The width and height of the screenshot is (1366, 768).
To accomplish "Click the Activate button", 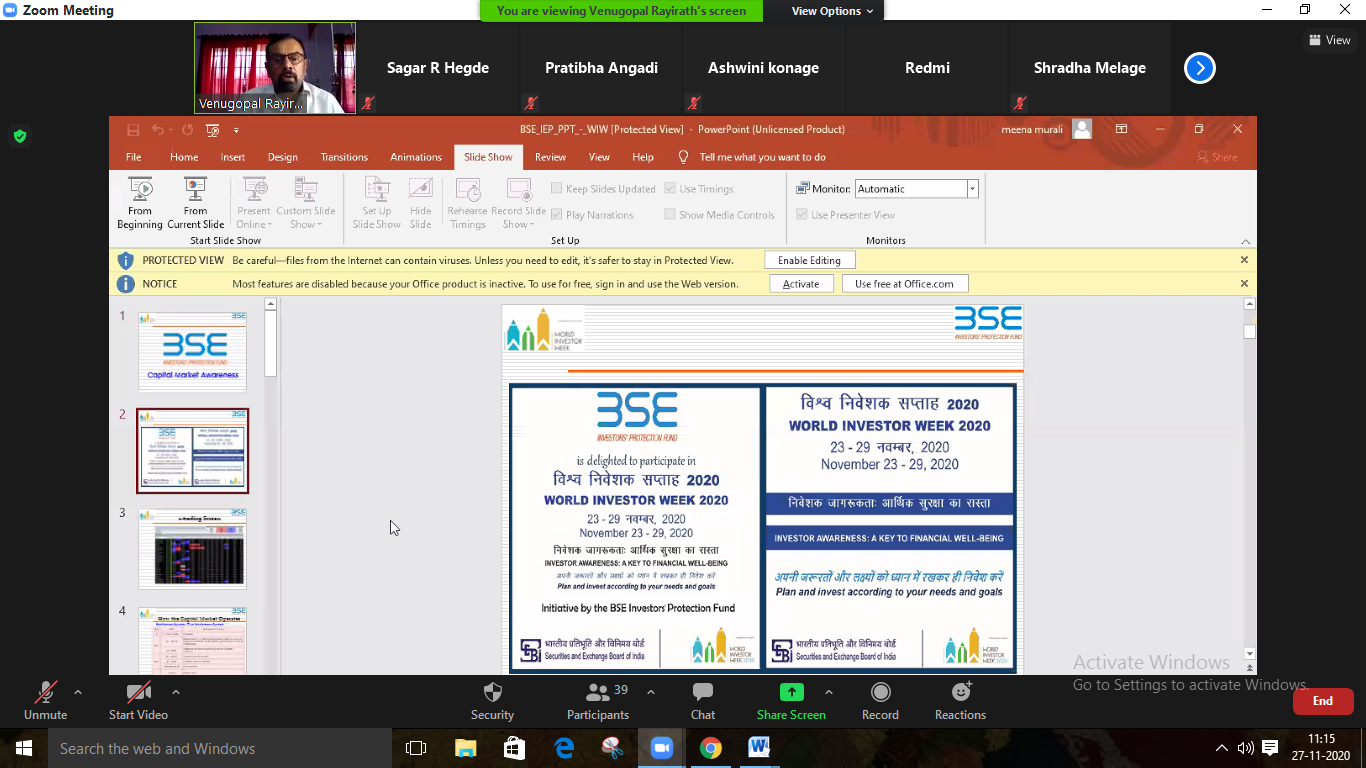I will (x=801, y=284).
